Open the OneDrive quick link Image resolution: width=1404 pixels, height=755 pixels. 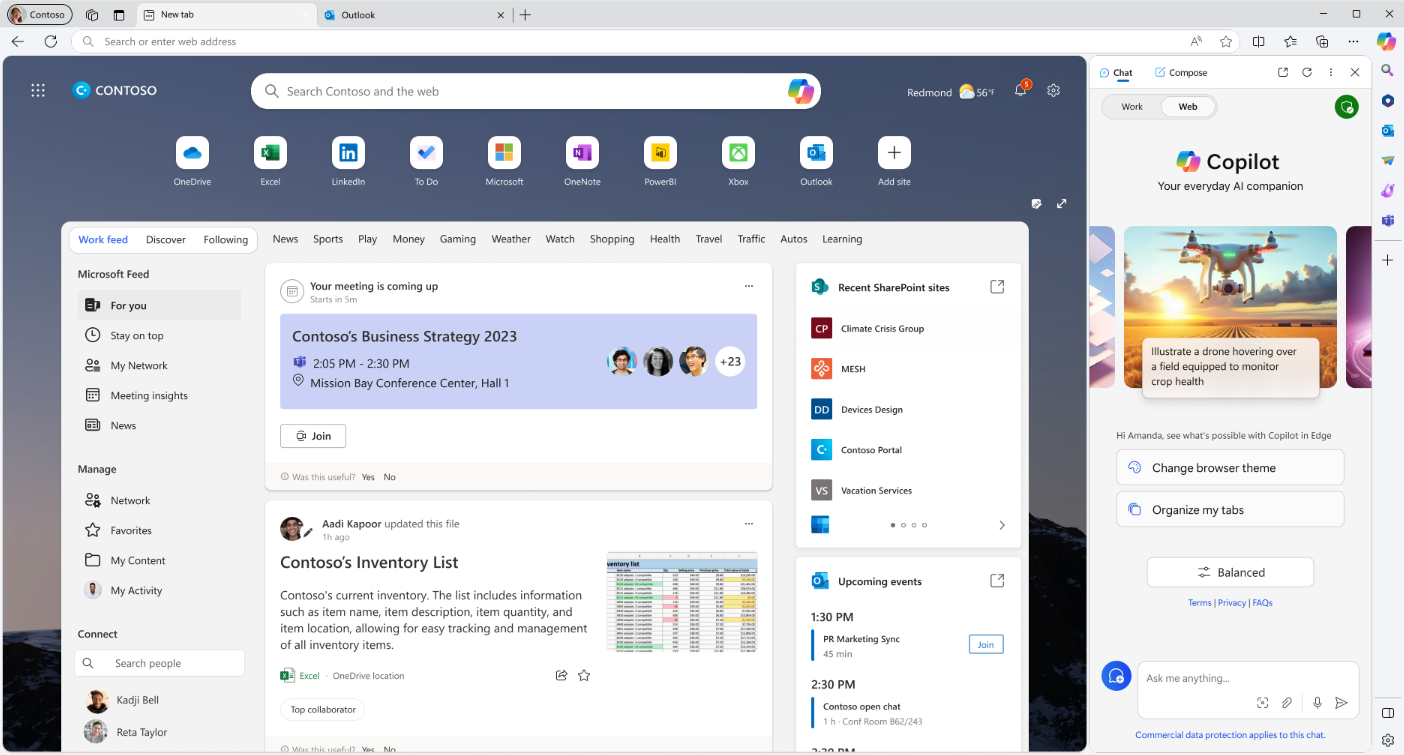(192, 153)
